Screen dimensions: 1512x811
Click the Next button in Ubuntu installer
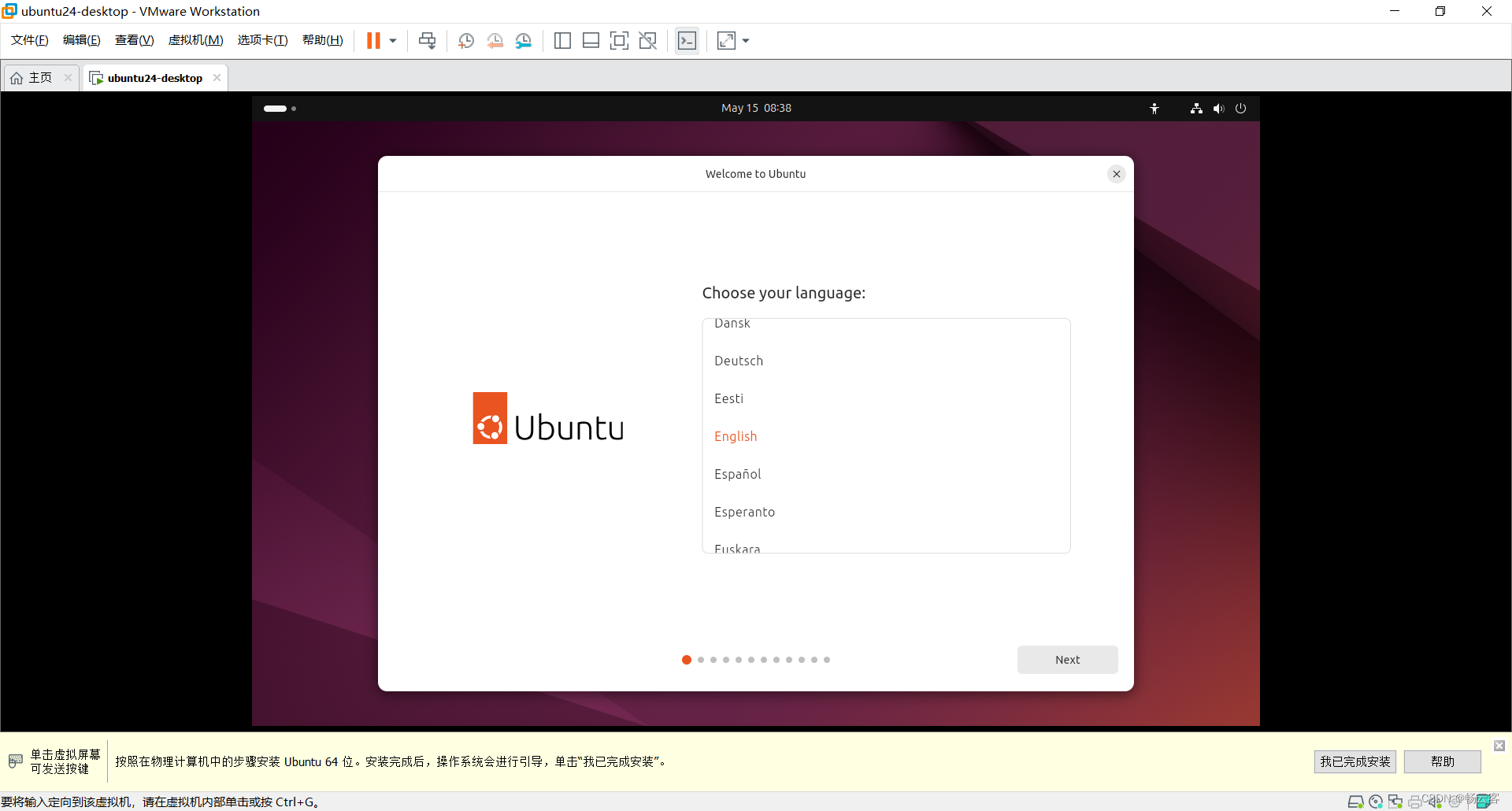(1067, 659)
